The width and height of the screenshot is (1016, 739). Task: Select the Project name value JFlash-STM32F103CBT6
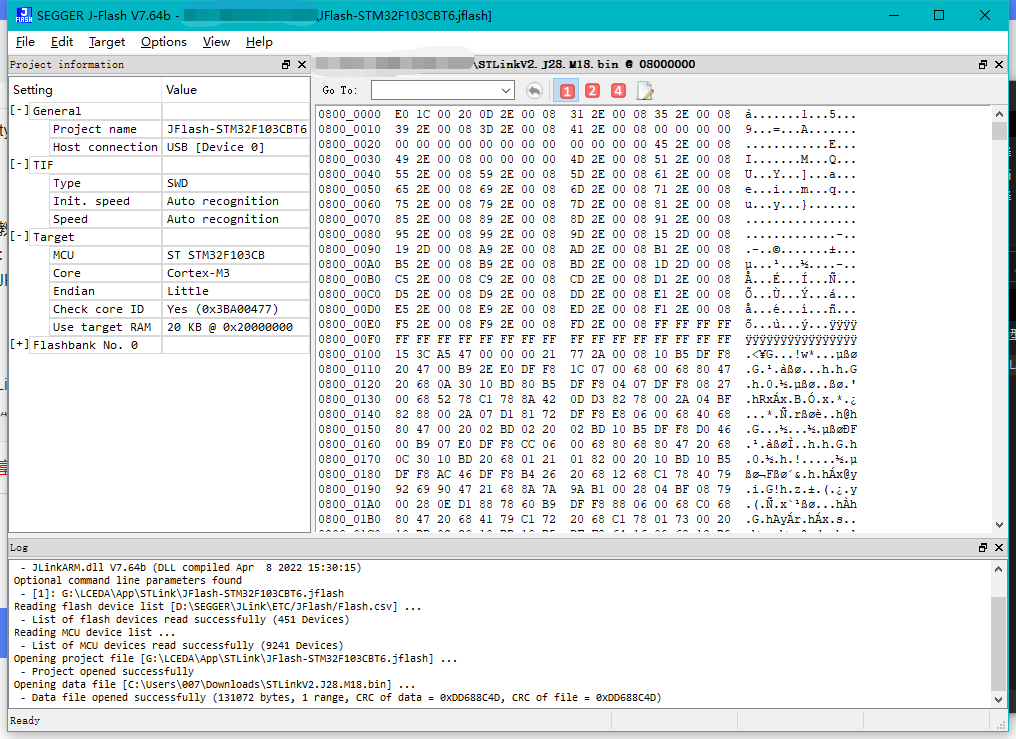(x=237, y=129)
